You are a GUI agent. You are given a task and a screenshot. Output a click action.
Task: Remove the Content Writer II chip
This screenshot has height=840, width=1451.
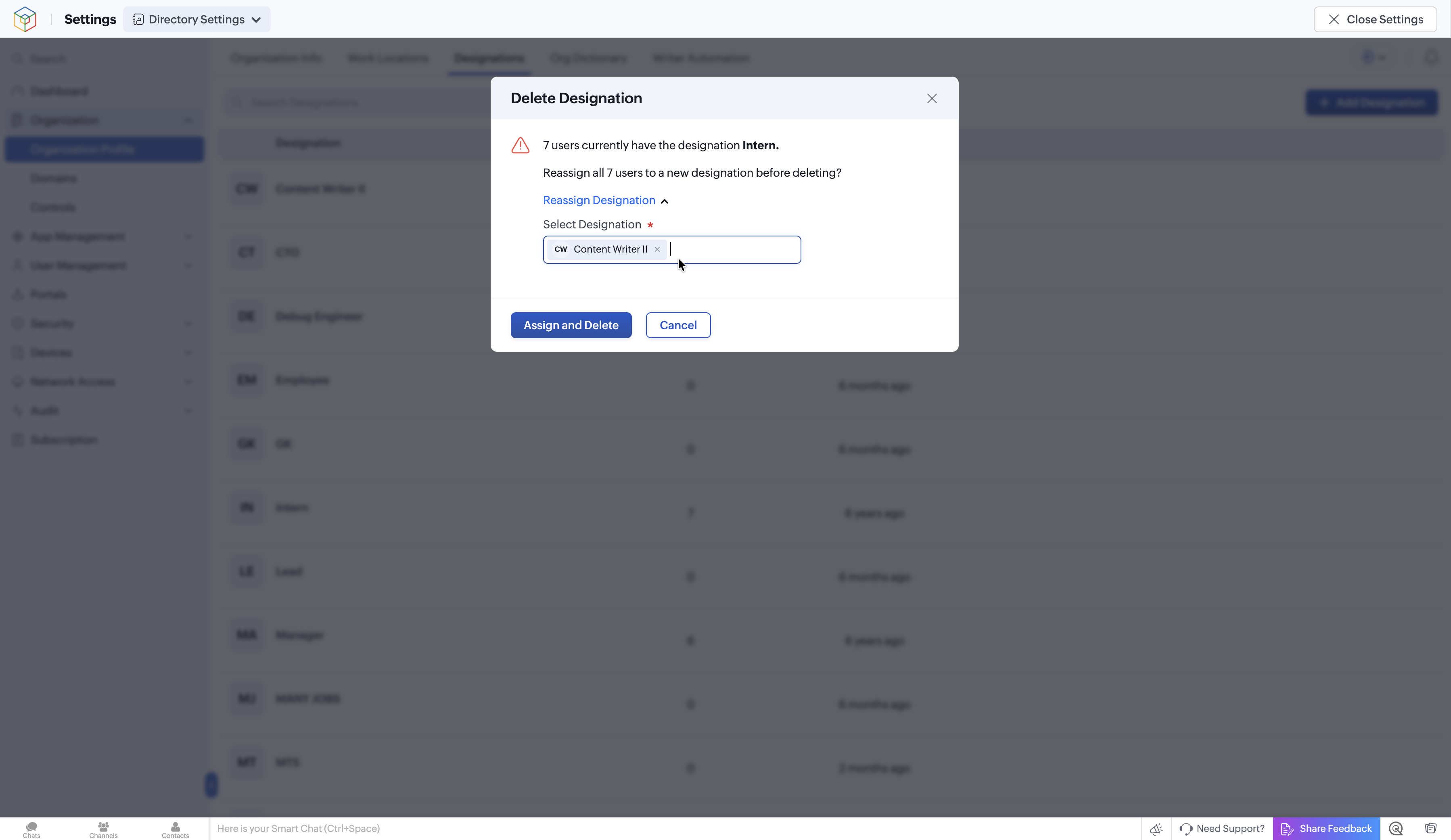(x=657, y=249)
